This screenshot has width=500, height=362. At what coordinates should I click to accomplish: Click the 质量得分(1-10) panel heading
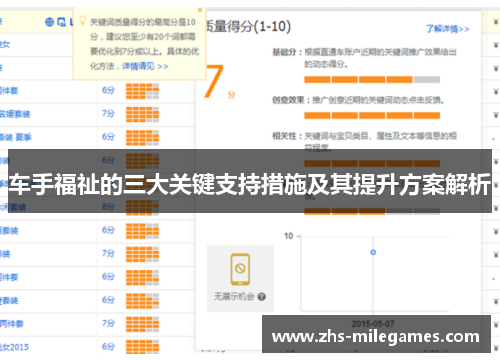(248, 26)
